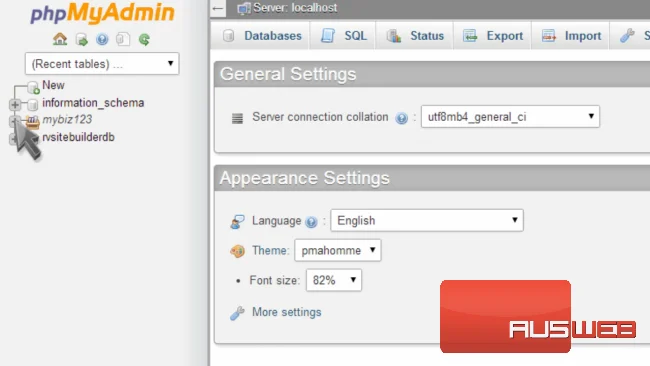The image size is (650, 366).
Task: Open the rvsitebuilderdb database
Action: click(x=78, y=137)
